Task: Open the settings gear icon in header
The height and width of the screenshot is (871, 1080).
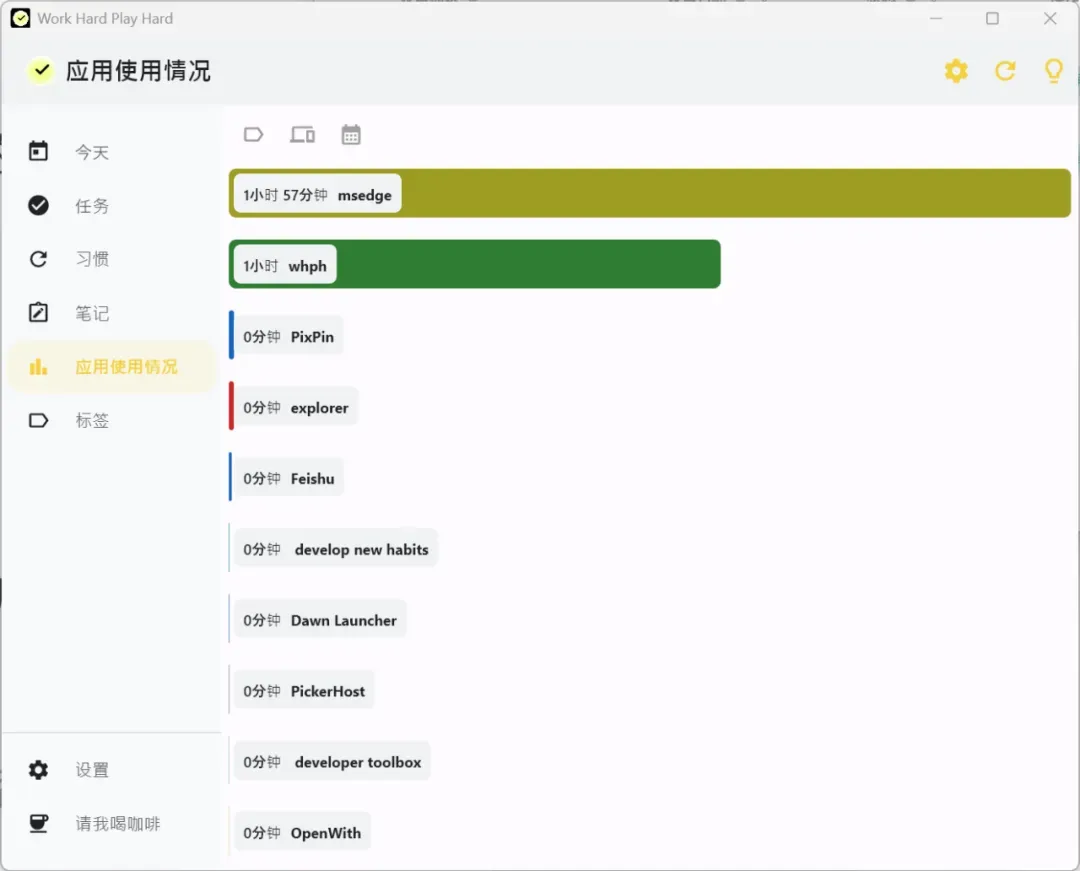Action: coord(956,71)
